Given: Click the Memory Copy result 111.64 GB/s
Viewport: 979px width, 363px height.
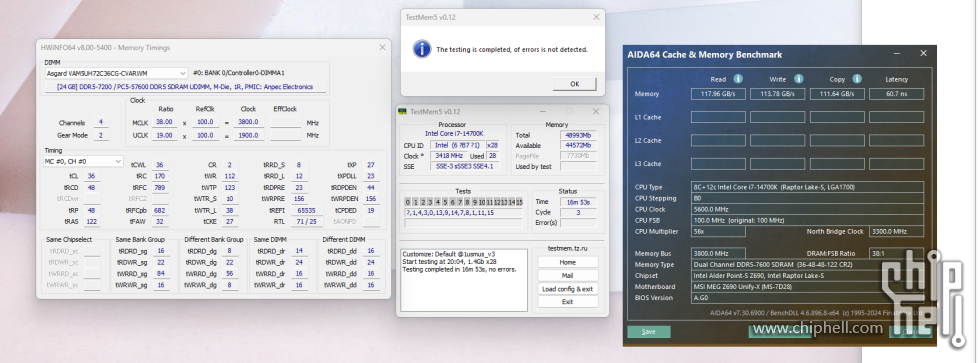Looking at the screenshot, I should point(837,94).
